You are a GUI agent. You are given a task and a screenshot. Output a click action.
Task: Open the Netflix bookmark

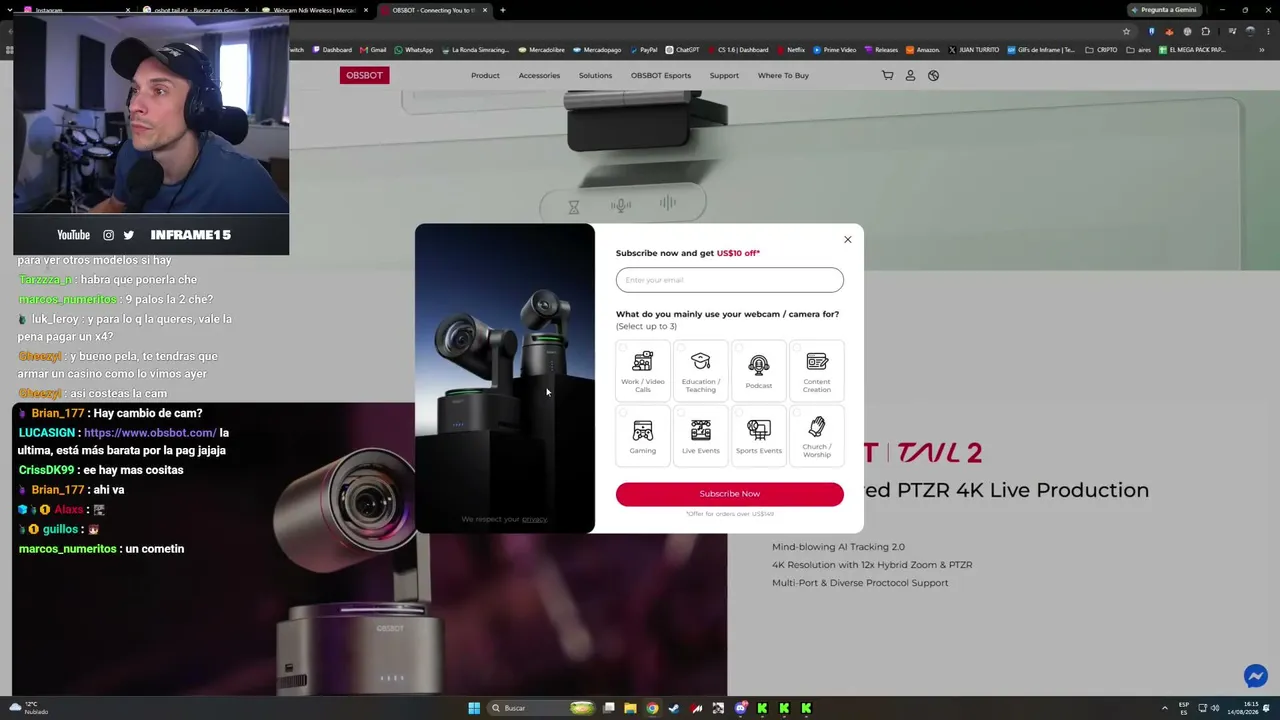(791, 50)
